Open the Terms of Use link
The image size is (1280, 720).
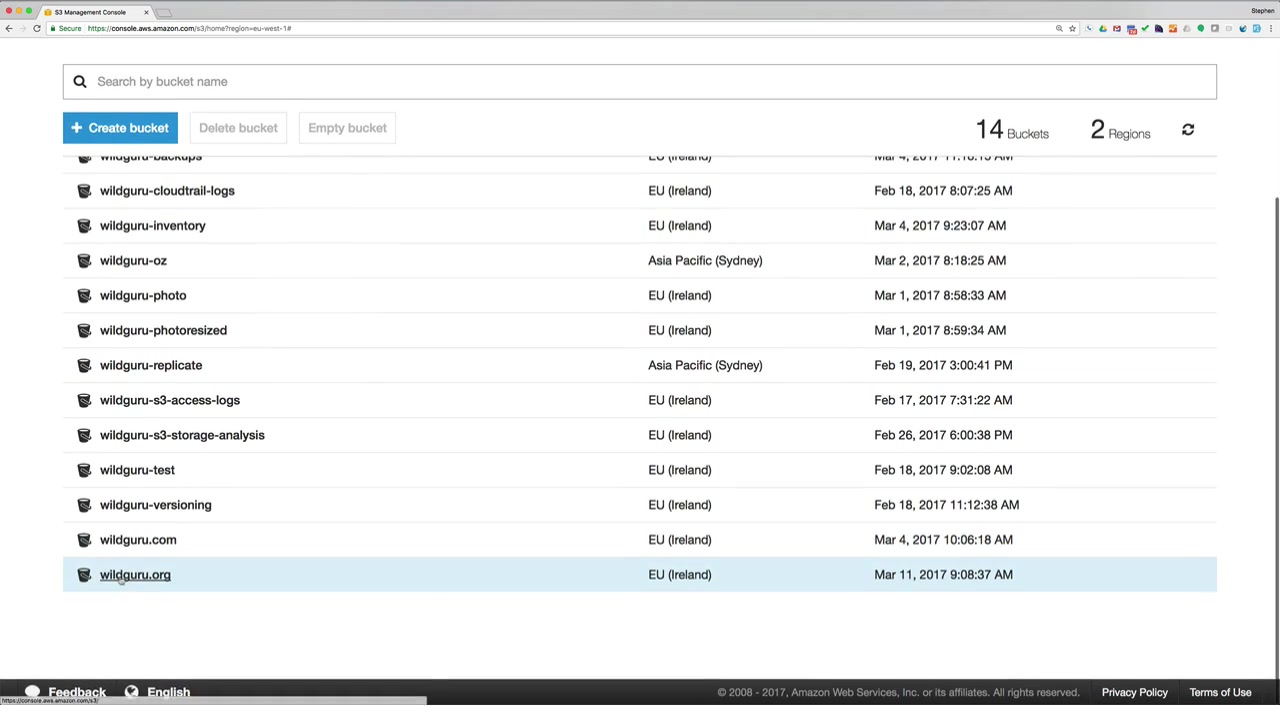click(1220, 692)
